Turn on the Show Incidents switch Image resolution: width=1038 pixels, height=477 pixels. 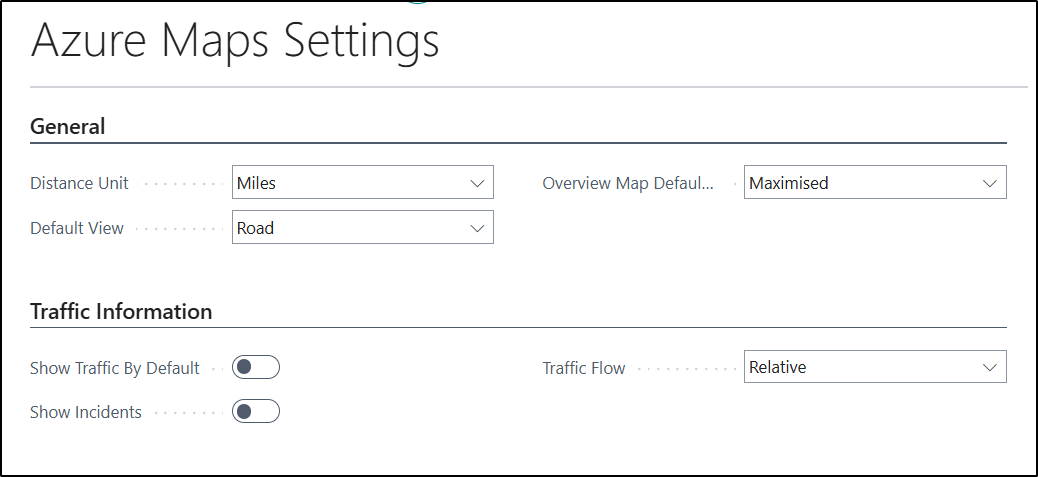[256, 412]
